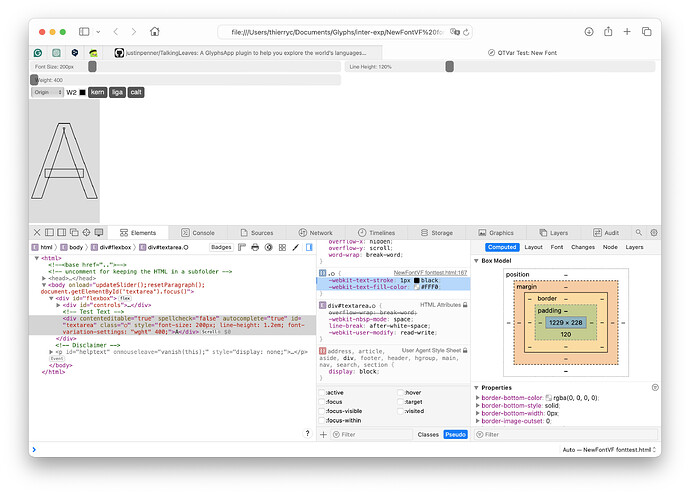Viewport: 690px width, 495px height.
Task: Enable paint flashing brush icon
Action: point(296,247)
